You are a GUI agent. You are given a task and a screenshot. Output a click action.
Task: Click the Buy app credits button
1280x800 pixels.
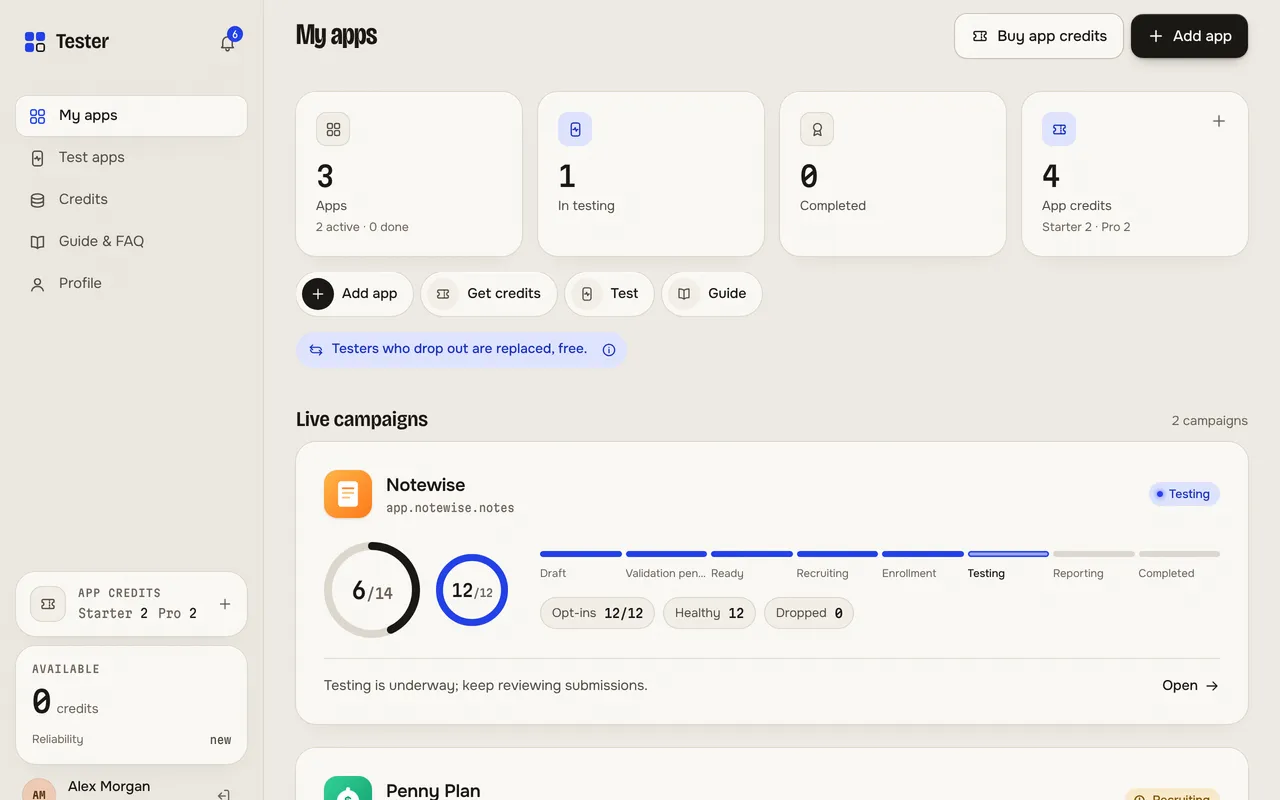tap(1039, 36)
